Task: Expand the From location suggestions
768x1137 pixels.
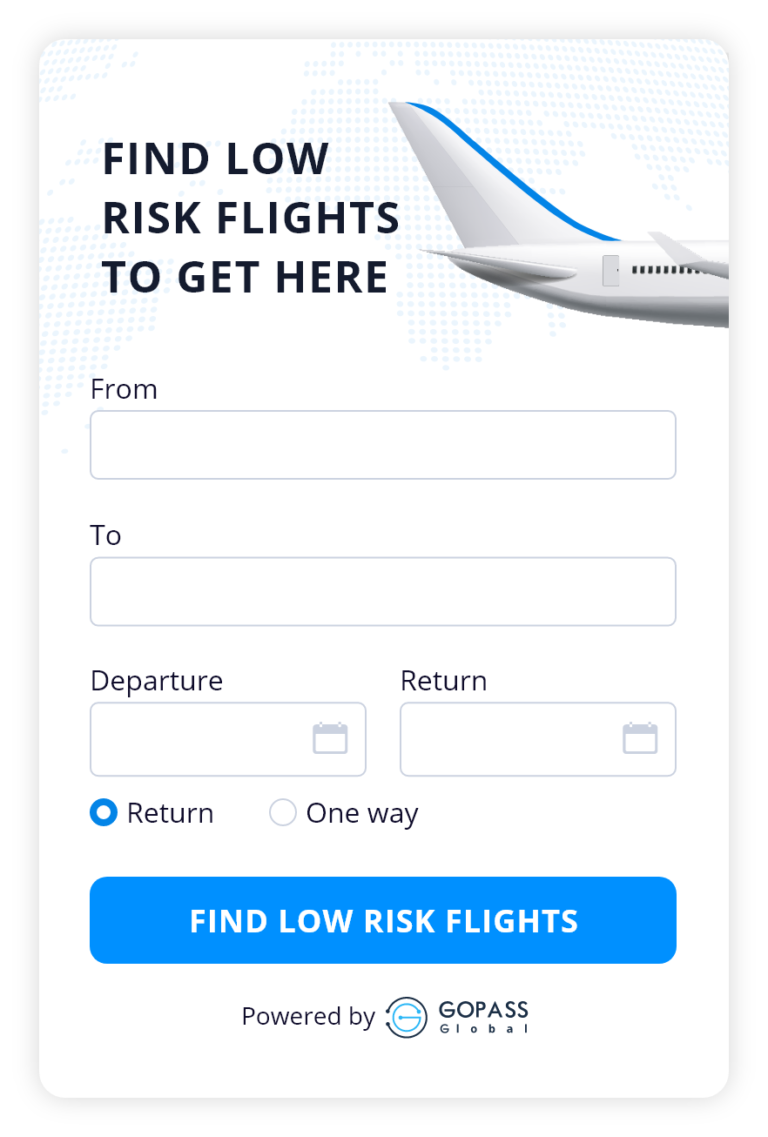Action: [383, 444]
